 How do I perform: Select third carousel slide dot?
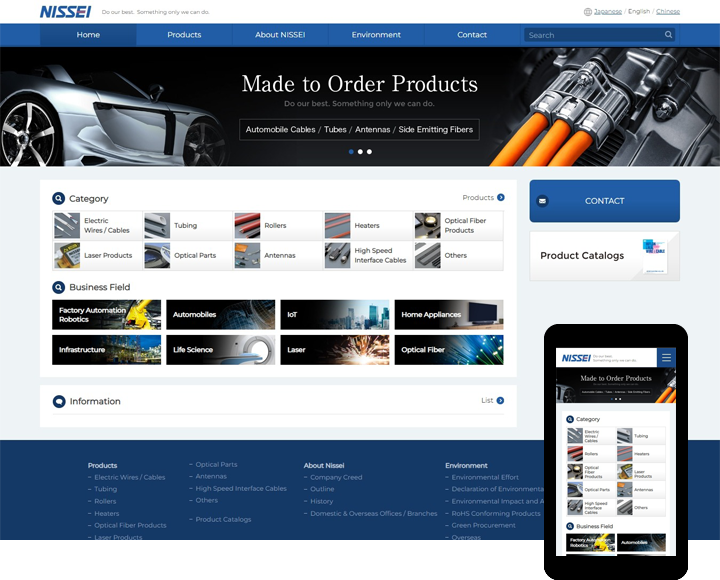[369, 152]
